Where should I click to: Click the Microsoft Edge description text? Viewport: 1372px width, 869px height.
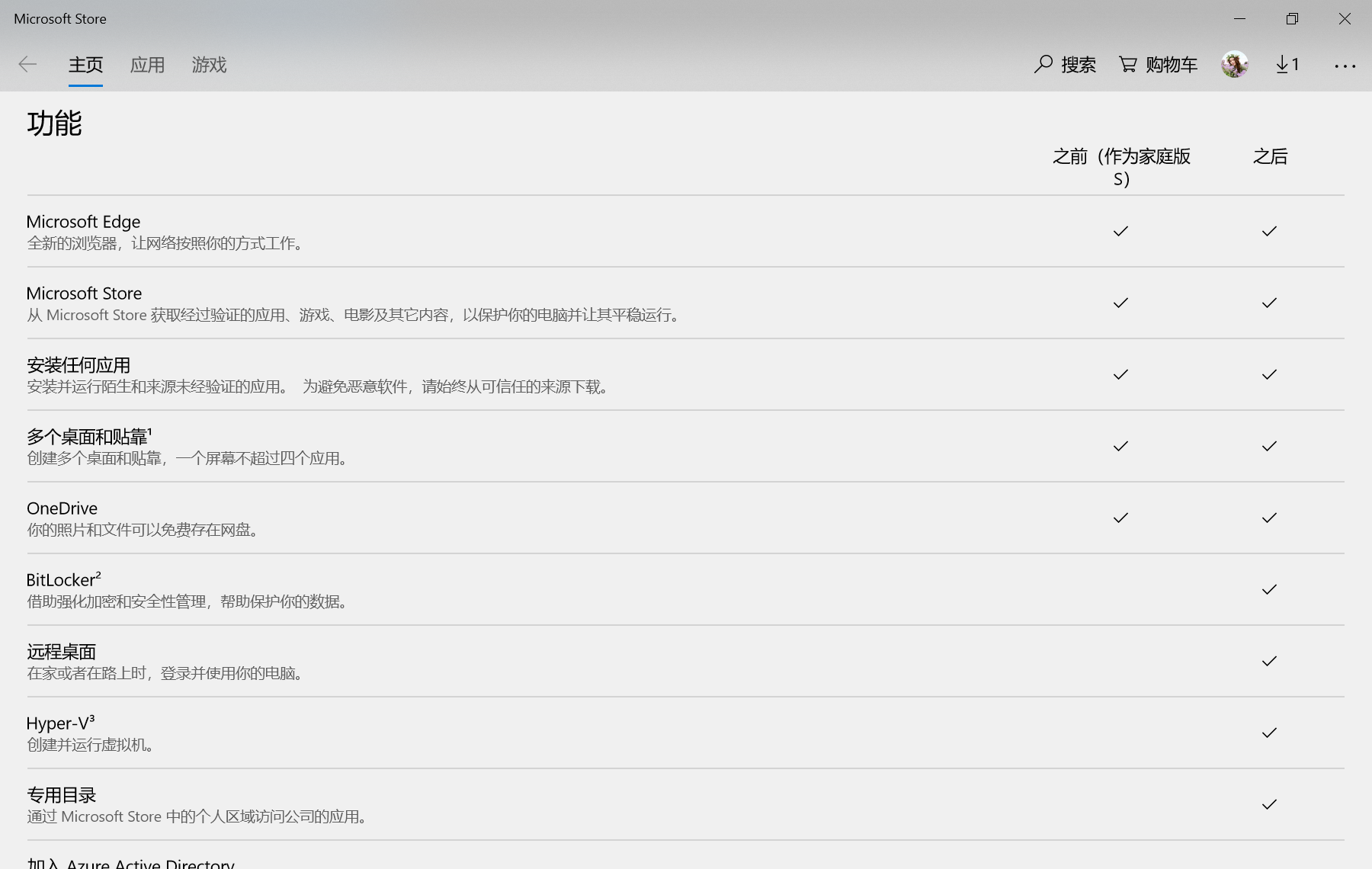coord(167,243)
